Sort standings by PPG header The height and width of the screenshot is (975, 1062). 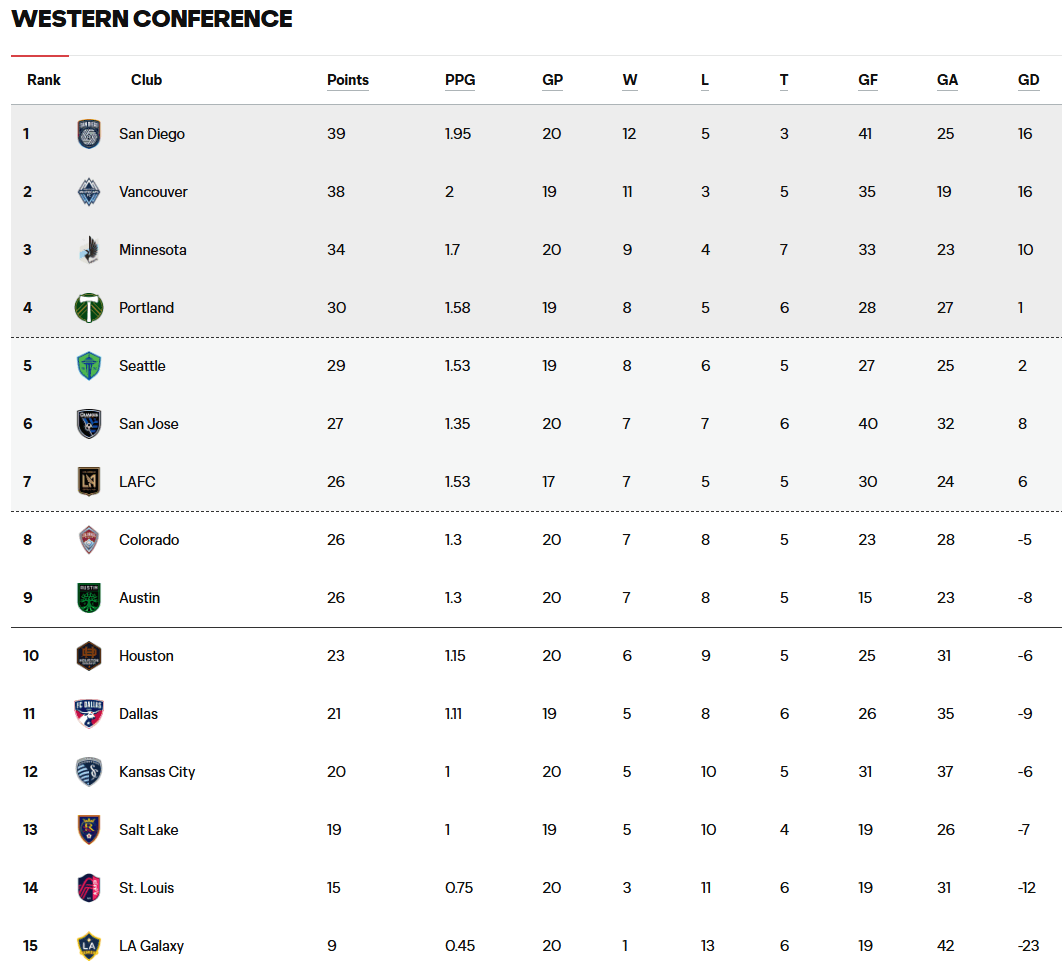[x=460, y=80]
